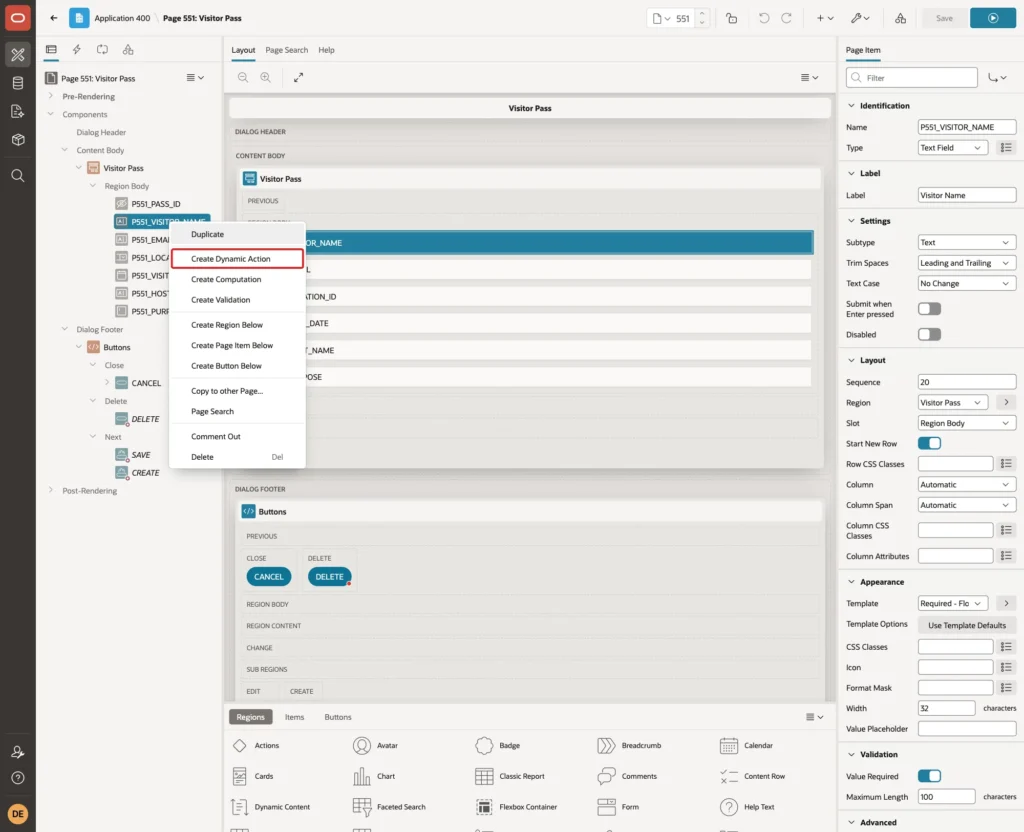Collapse the Appearance section

coord(851,582)
